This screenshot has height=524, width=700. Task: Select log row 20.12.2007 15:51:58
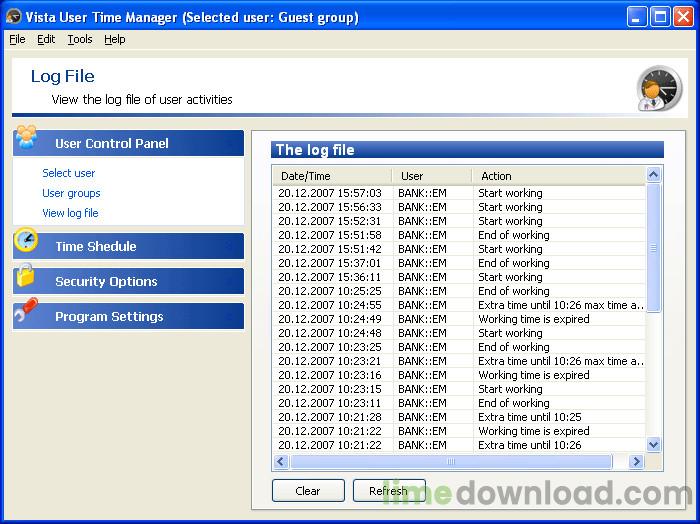tap(459, 235)
